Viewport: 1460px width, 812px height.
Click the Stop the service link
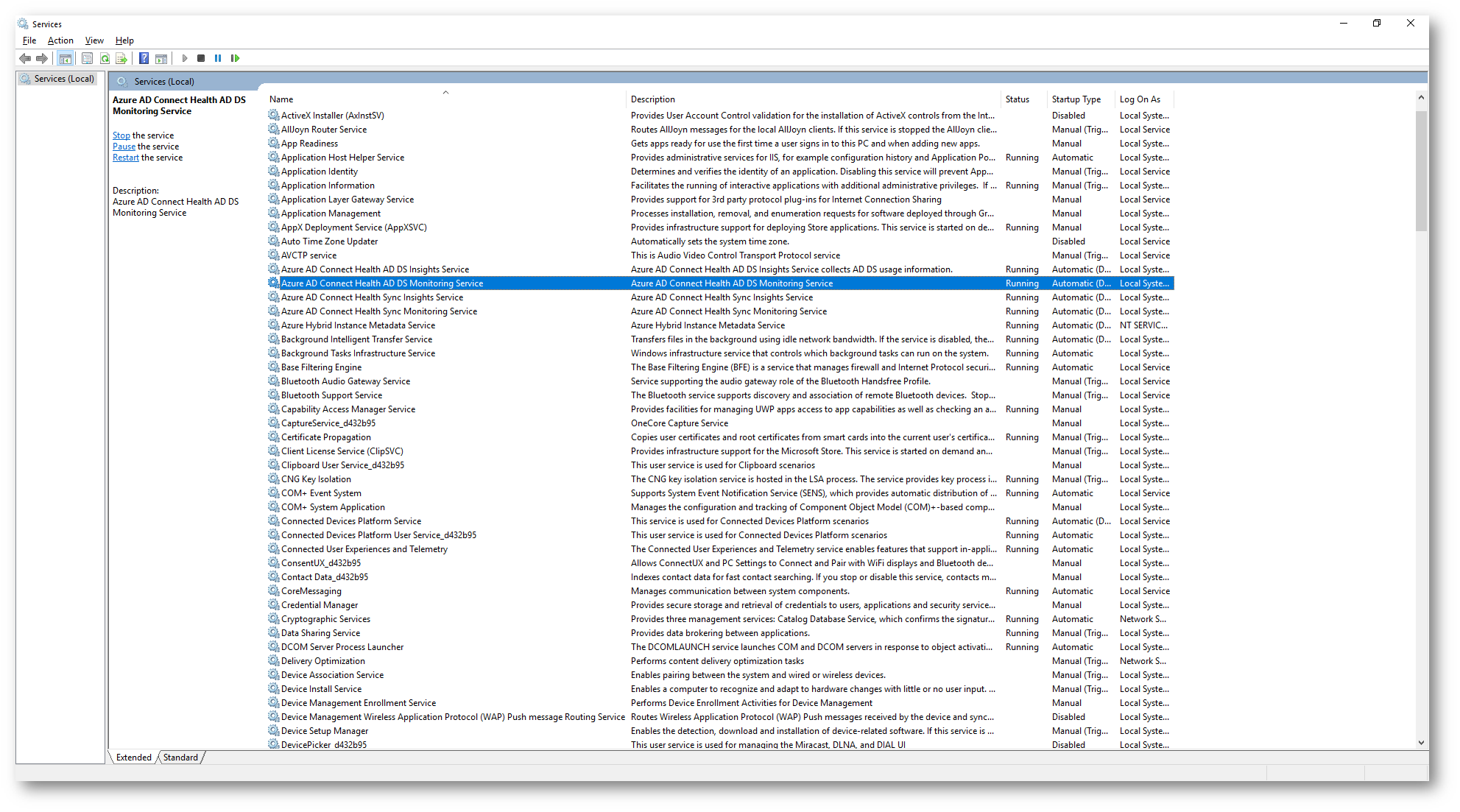pos(121,135)
